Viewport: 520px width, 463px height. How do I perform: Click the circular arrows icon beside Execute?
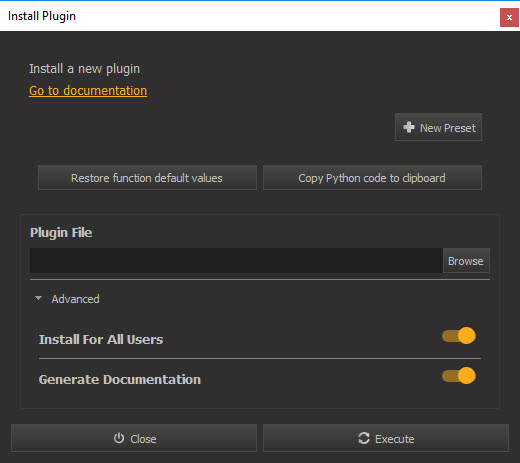pyautogui.click(x=364, y=438)
